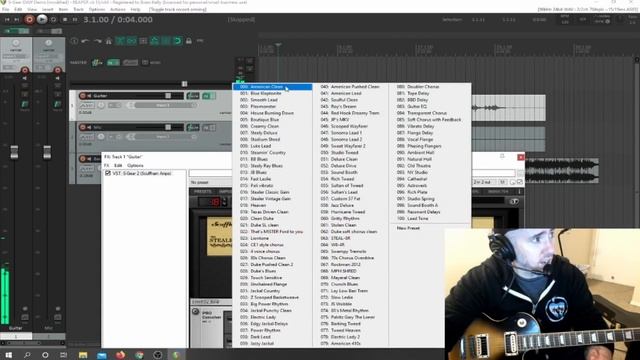Open the master track FX button
The height and width of the screenshot is (360, 640).
click(113, 62)
